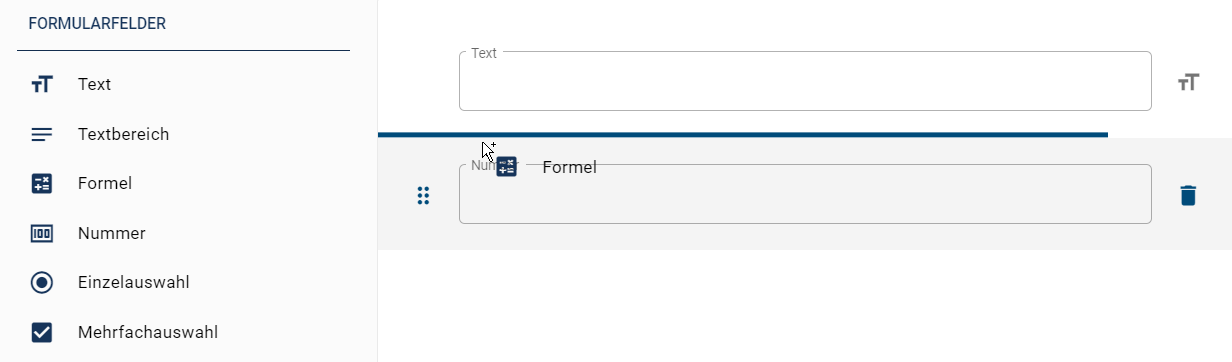Pick the Formel calculator icon in sidebar
This screenshot has height=362, width=1232.
tap(41, 183)
